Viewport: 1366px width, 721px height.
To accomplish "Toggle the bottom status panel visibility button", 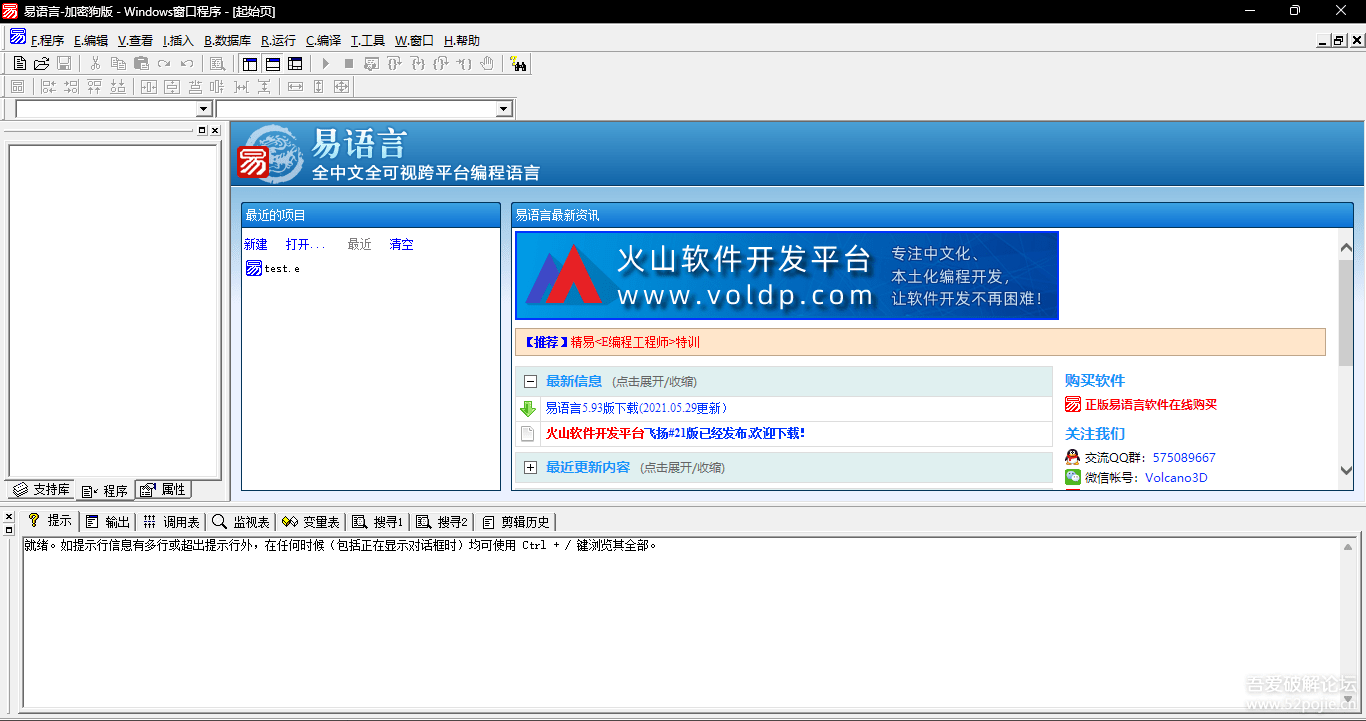I will coord(272,63).
